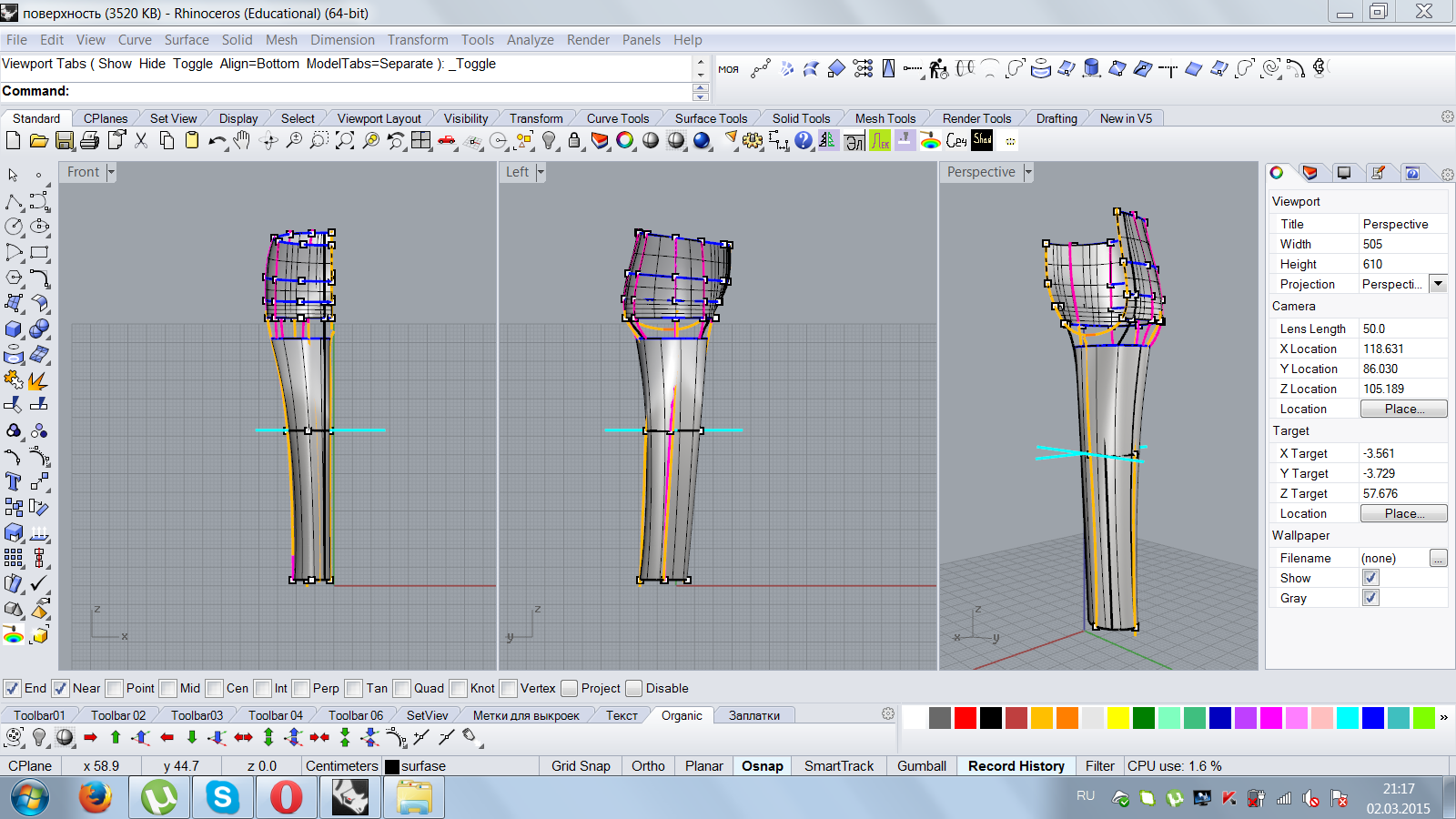Open the Perspective viewport title dropdown
This screenshot has height=819, width=1456.
(x=1028, y=172)
